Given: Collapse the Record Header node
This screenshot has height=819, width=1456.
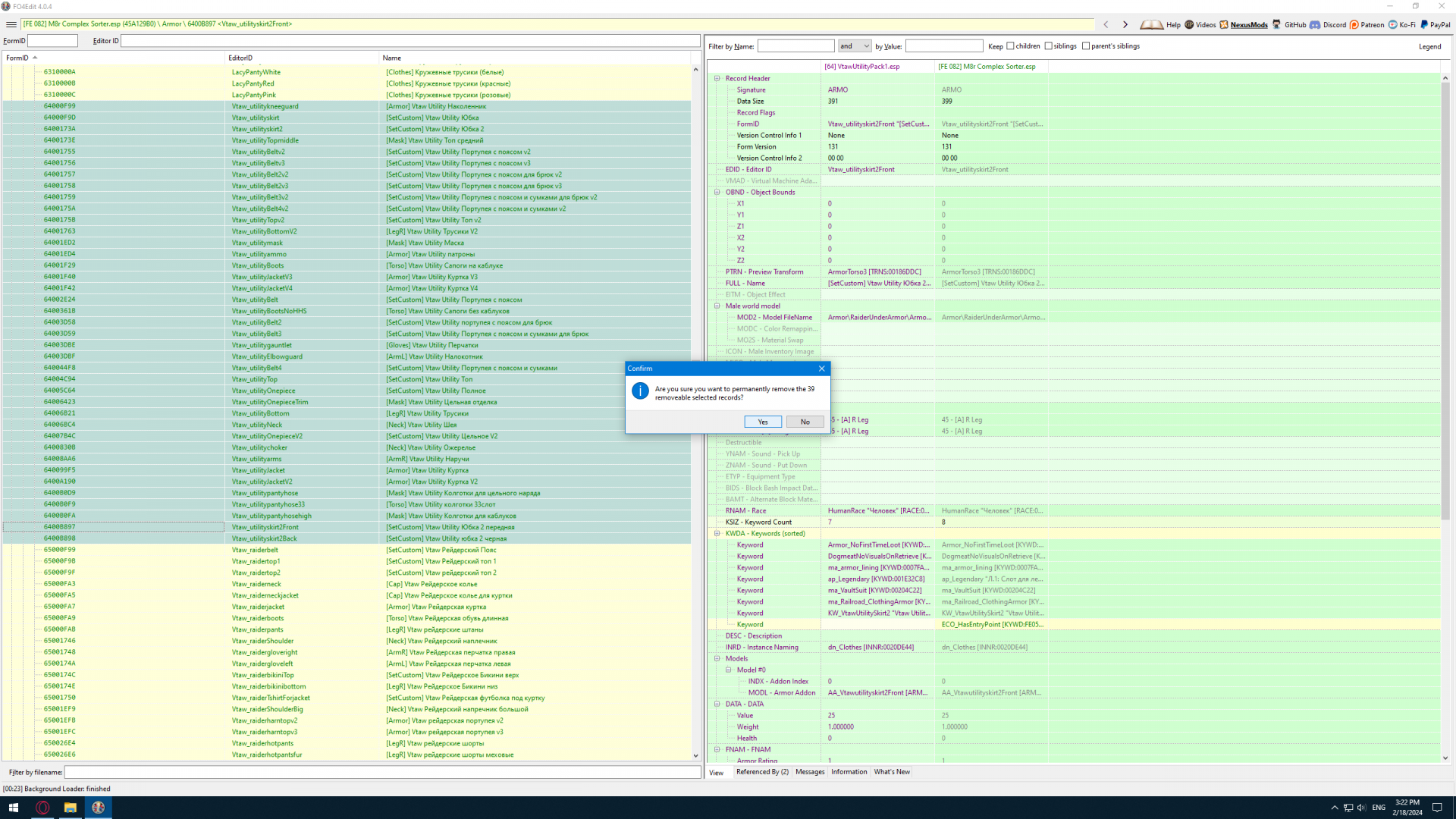Looking at the screenshot, I should click(x=717, y=78).
